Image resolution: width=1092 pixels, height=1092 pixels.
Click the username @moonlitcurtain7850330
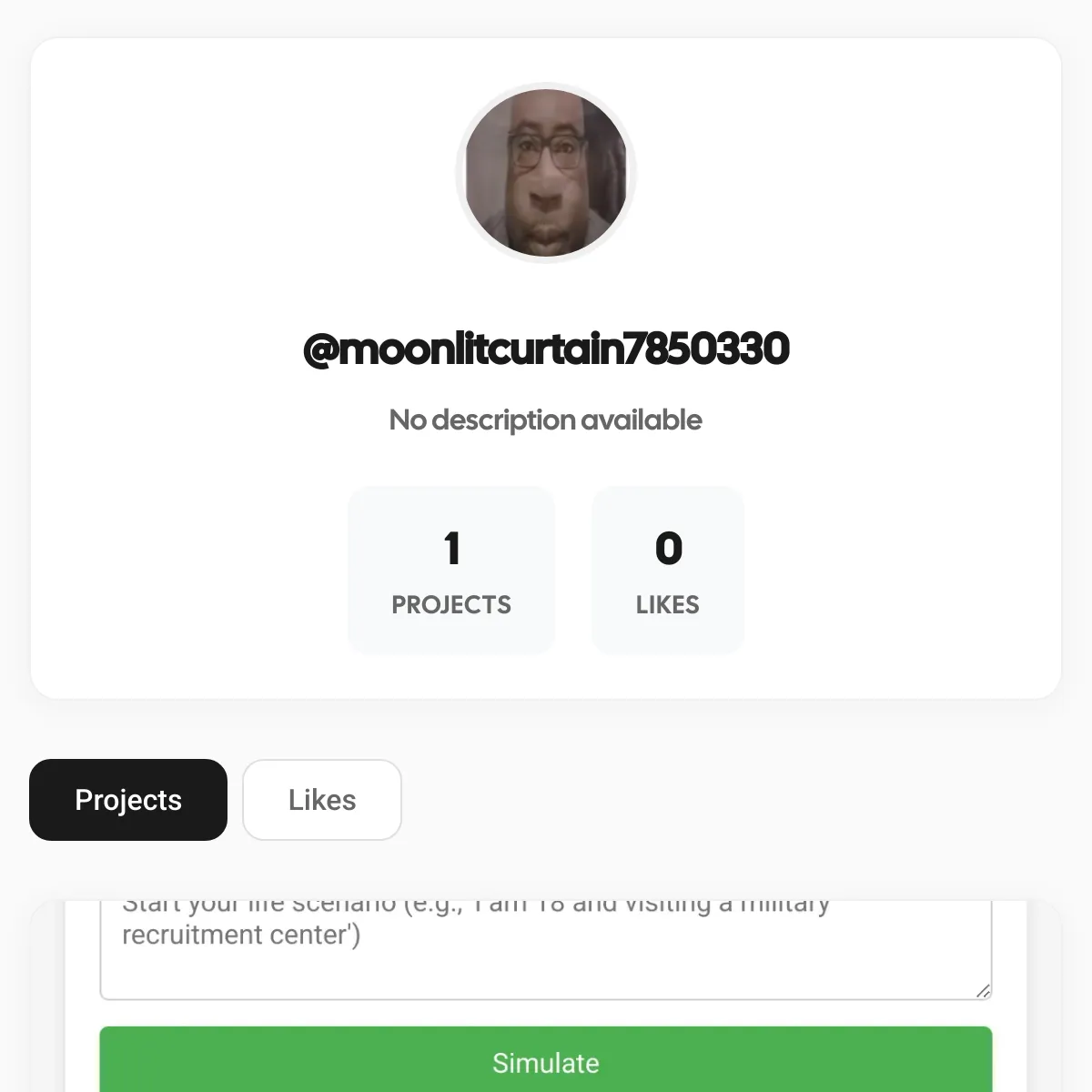(546, 349)
